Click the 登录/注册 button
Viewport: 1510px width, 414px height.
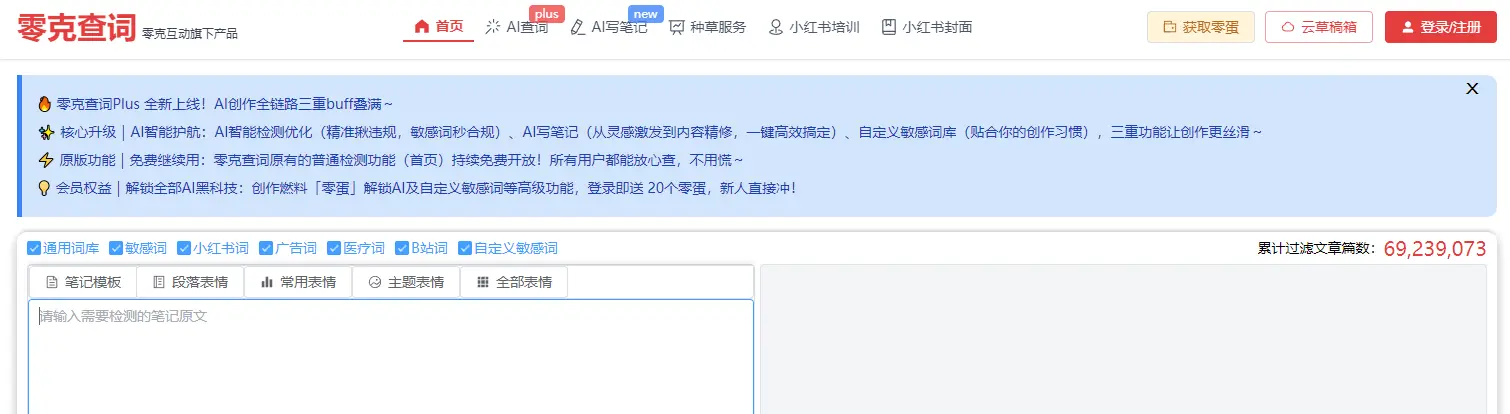click(x=1440, y=27)
